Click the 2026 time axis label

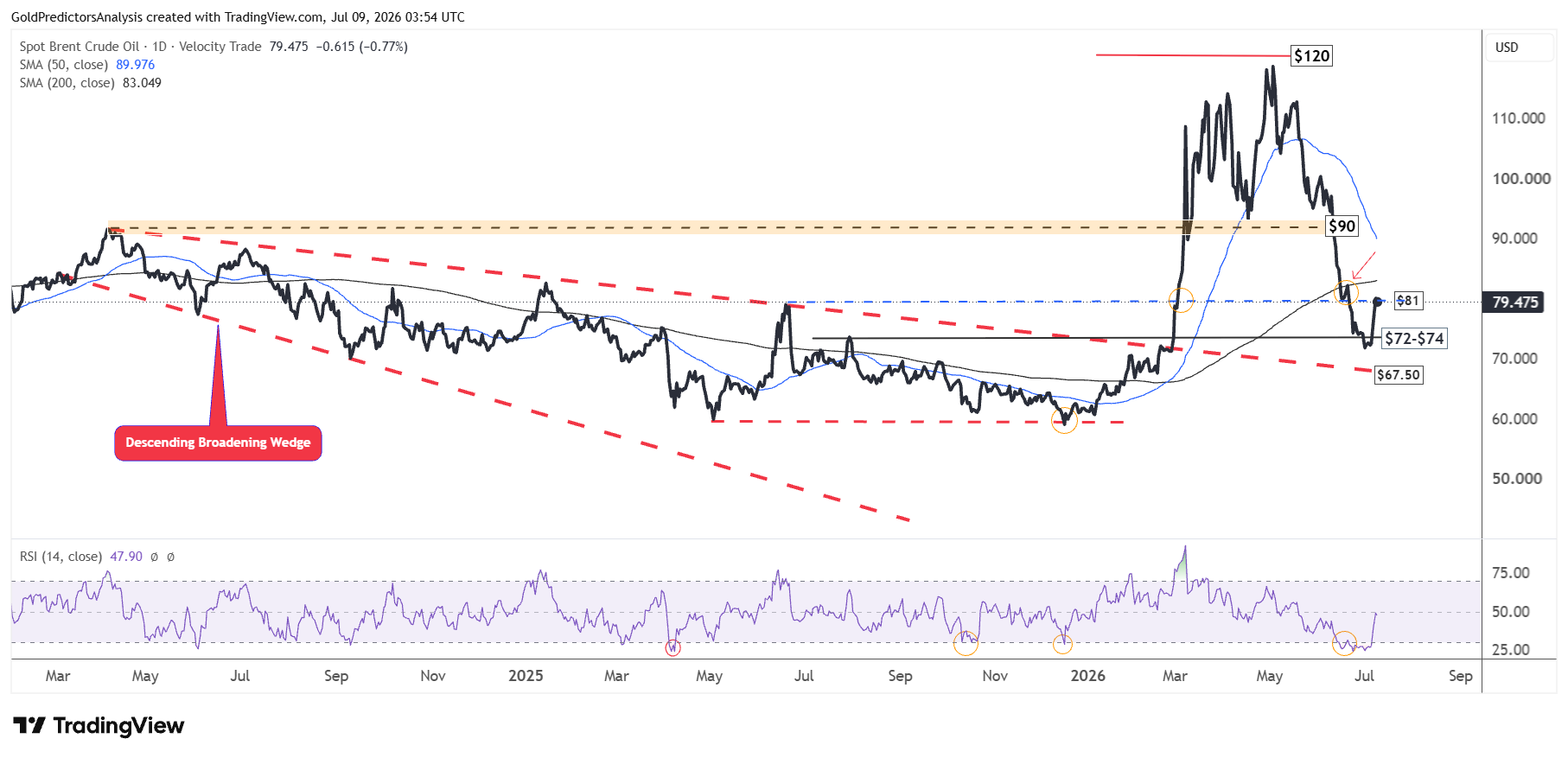pos(1087,676)
